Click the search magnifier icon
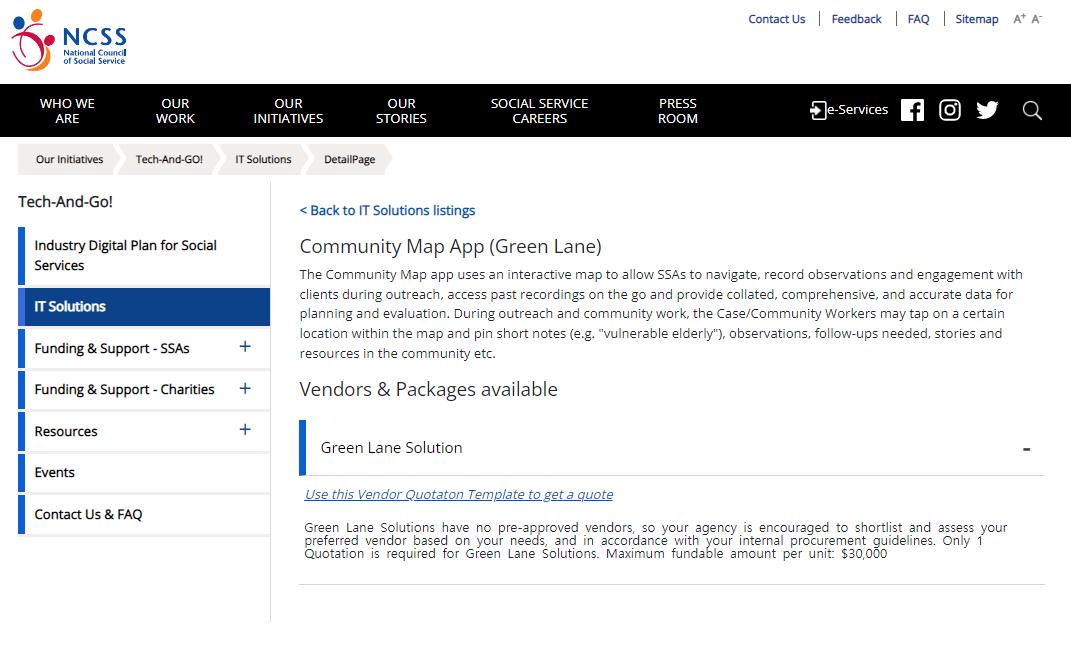The width and height of the screenshot is (1071, 648). (x=1032, y=110)
